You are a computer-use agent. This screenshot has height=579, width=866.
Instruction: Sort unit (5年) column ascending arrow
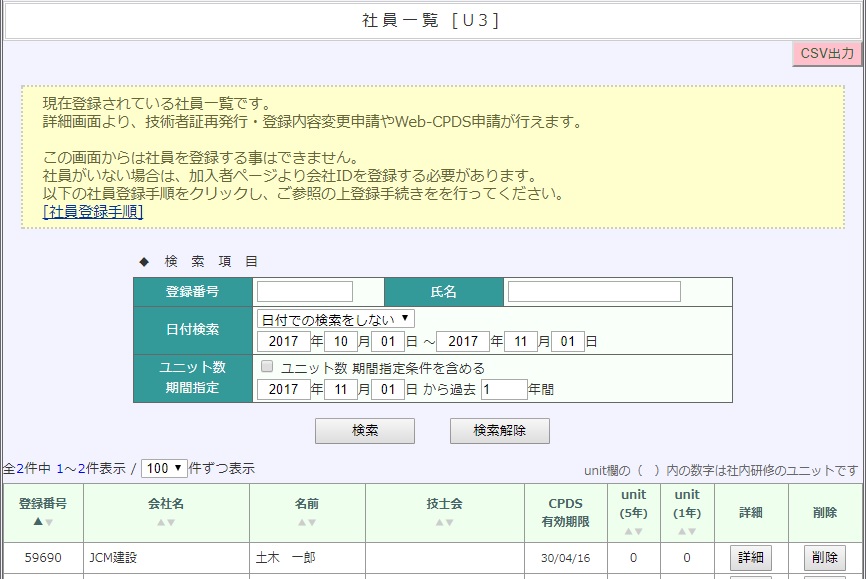tap(628, 531)
